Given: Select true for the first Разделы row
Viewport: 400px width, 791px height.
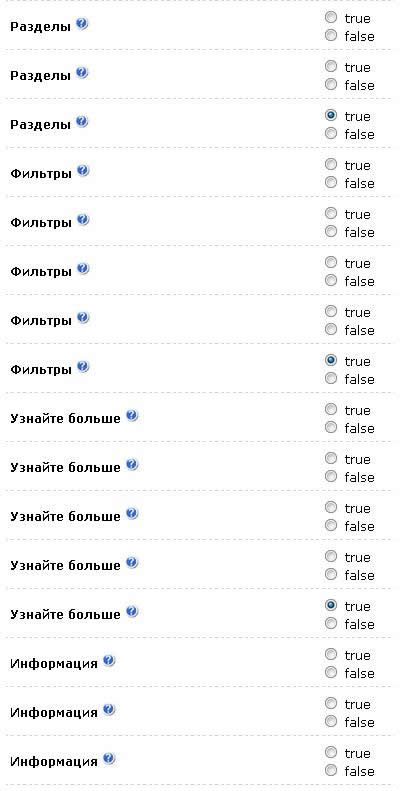Looking at the screenshot, I should coord(331,18).
